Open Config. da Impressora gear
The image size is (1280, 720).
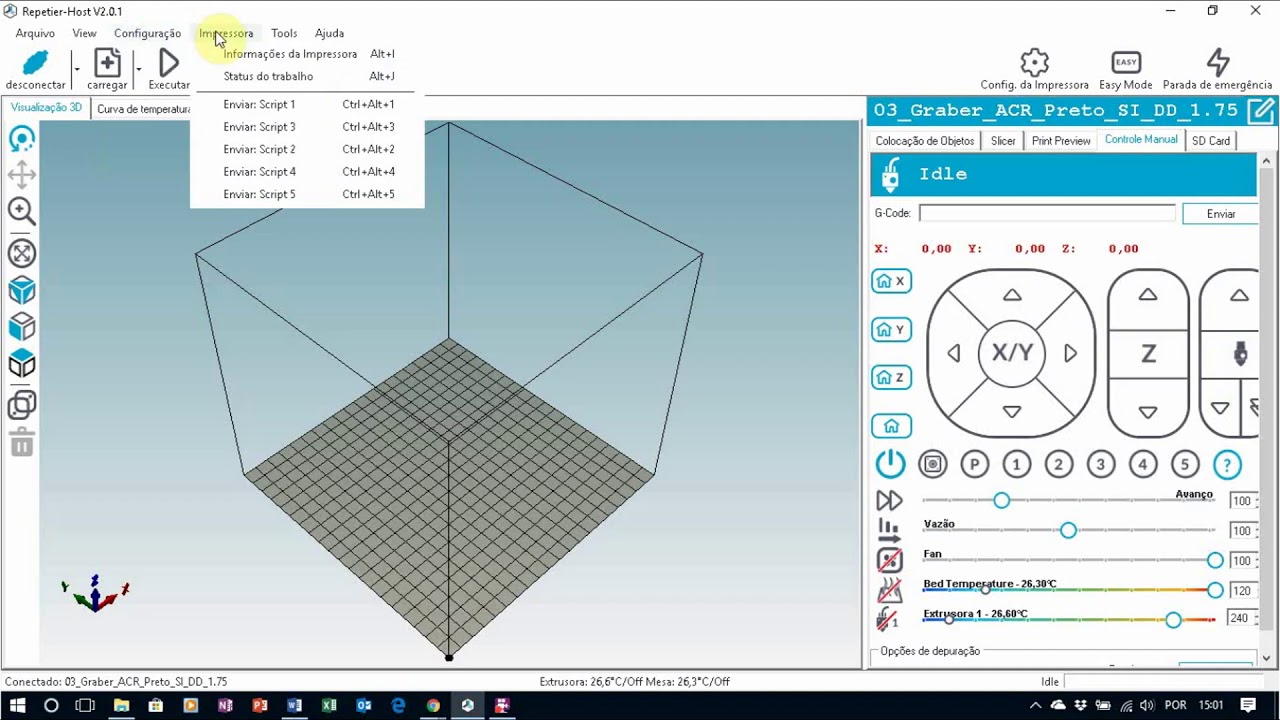tap(1034, 63)
